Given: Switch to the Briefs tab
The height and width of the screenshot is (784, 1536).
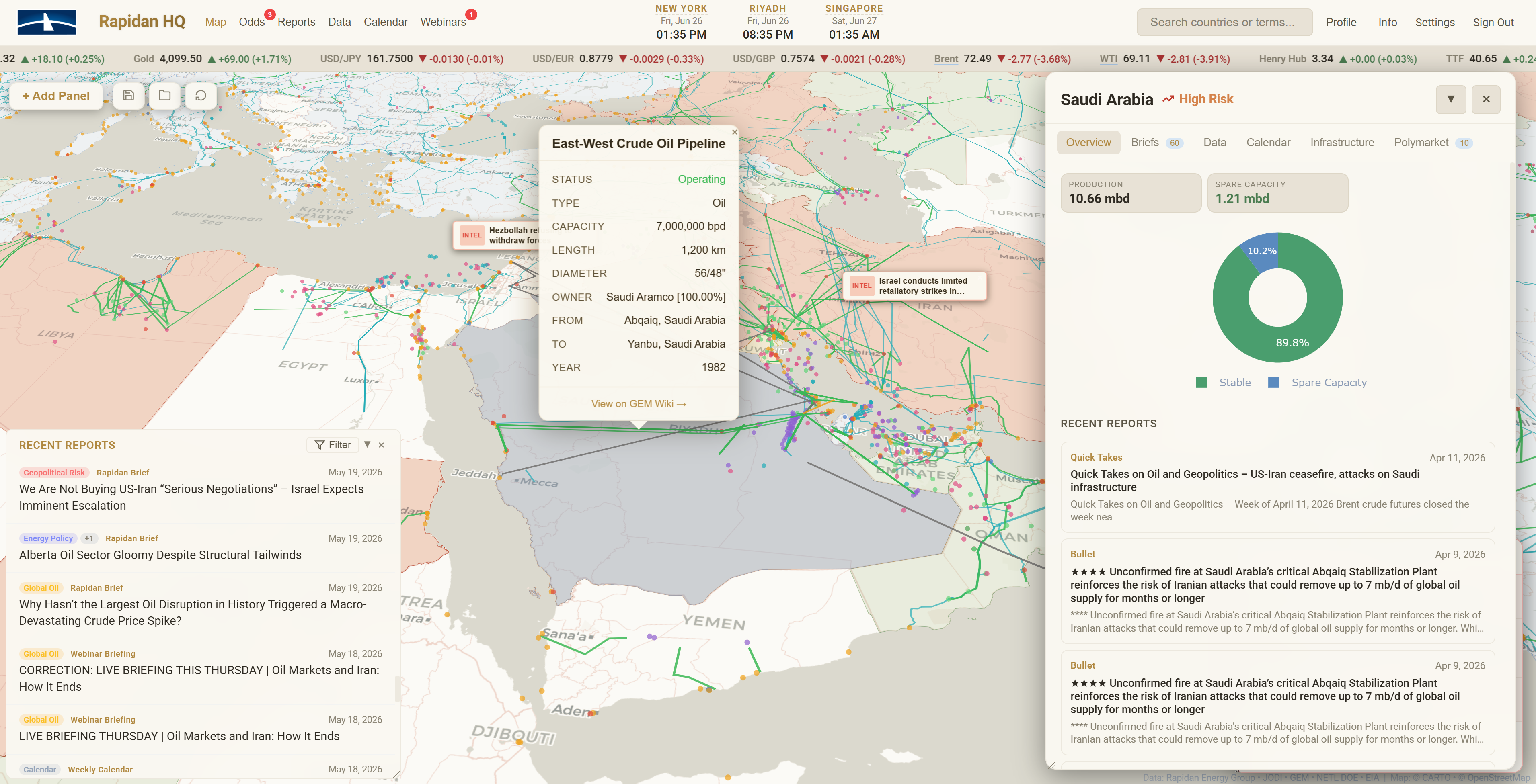Looking at the screenshot, I should point(1157,143).
